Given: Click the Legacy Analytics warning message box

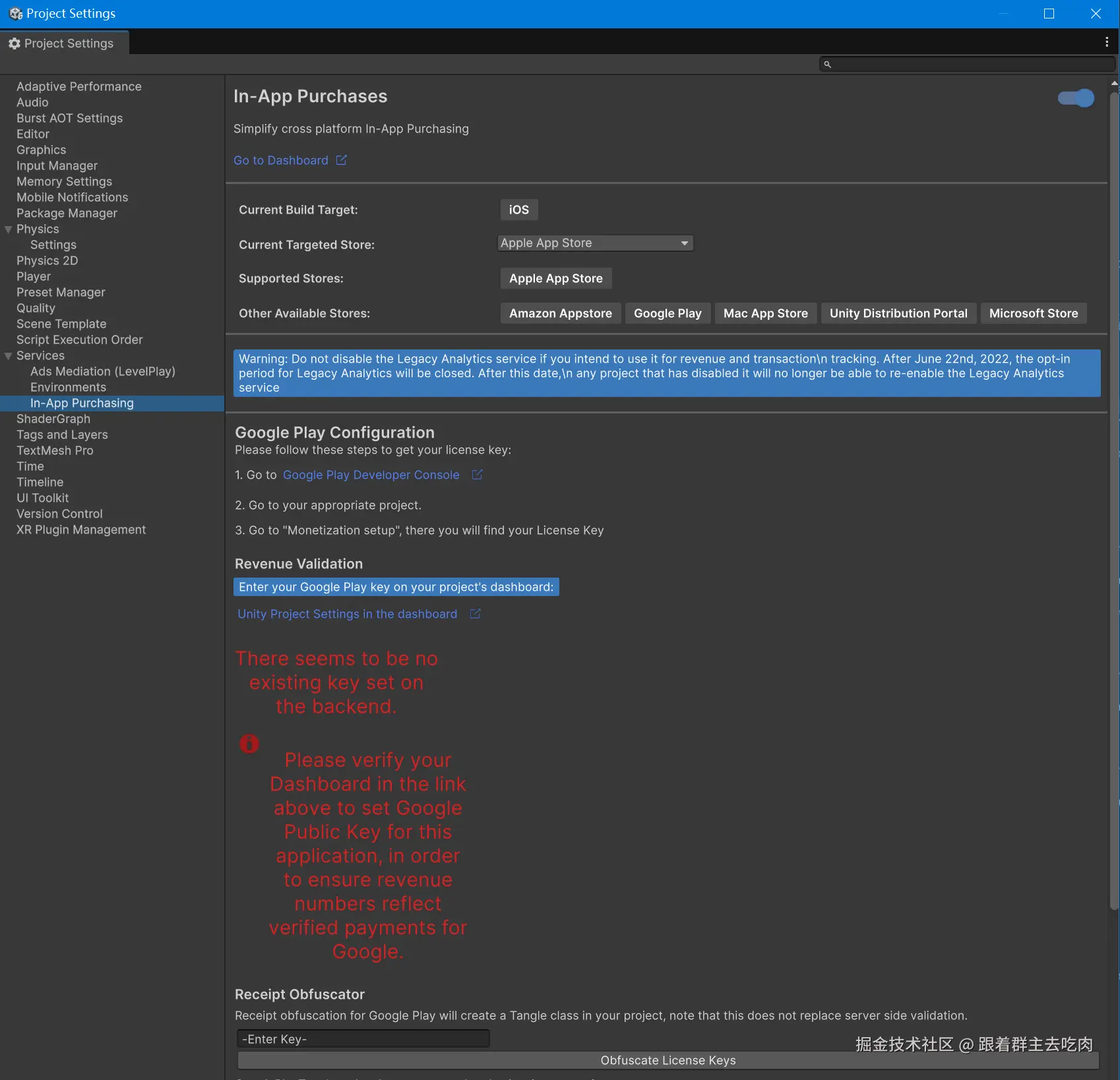Looking at the screenshot, I should tap(667, 373).
